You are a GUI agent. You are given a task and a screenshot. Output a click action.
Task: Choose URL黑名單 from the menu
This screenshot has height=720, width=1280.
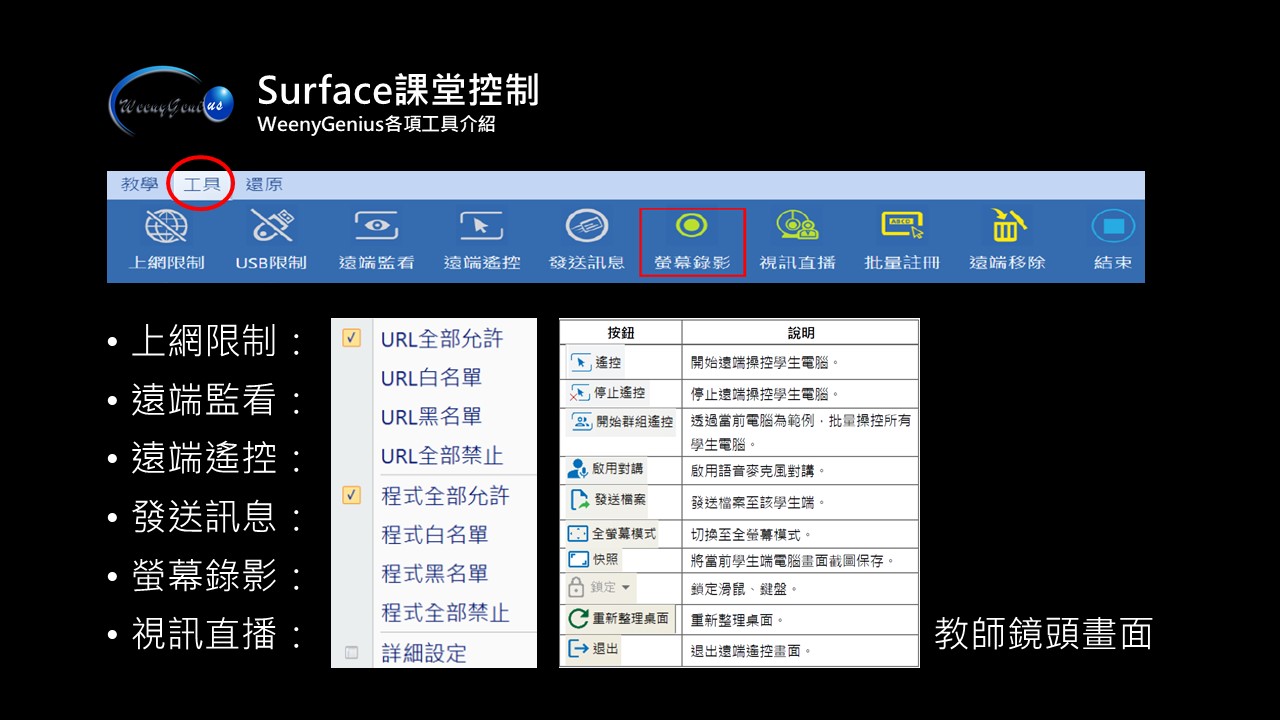(431, 417)
